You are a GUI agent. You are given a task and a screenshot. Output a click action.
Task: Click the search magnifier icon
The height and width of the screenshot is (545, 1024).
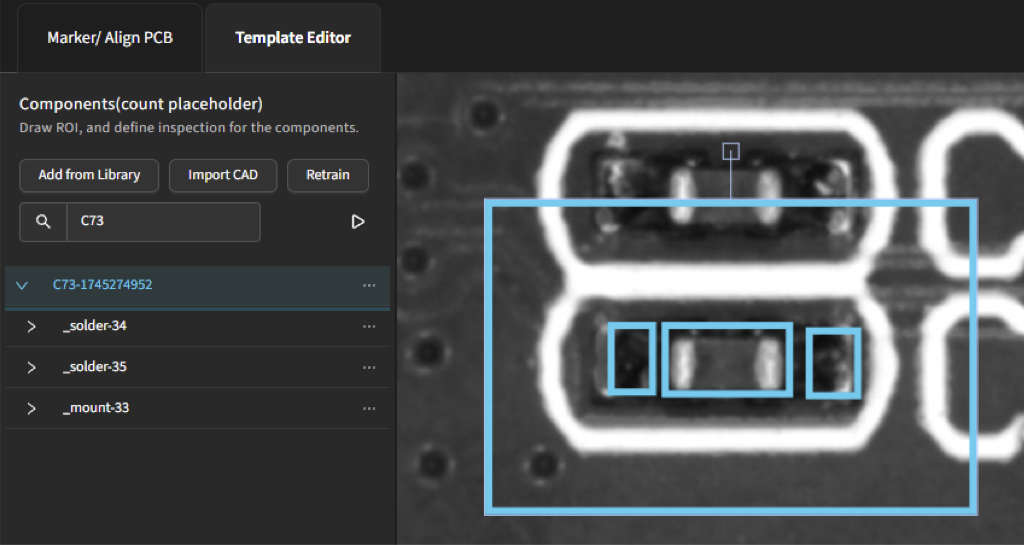coord(43,222)
